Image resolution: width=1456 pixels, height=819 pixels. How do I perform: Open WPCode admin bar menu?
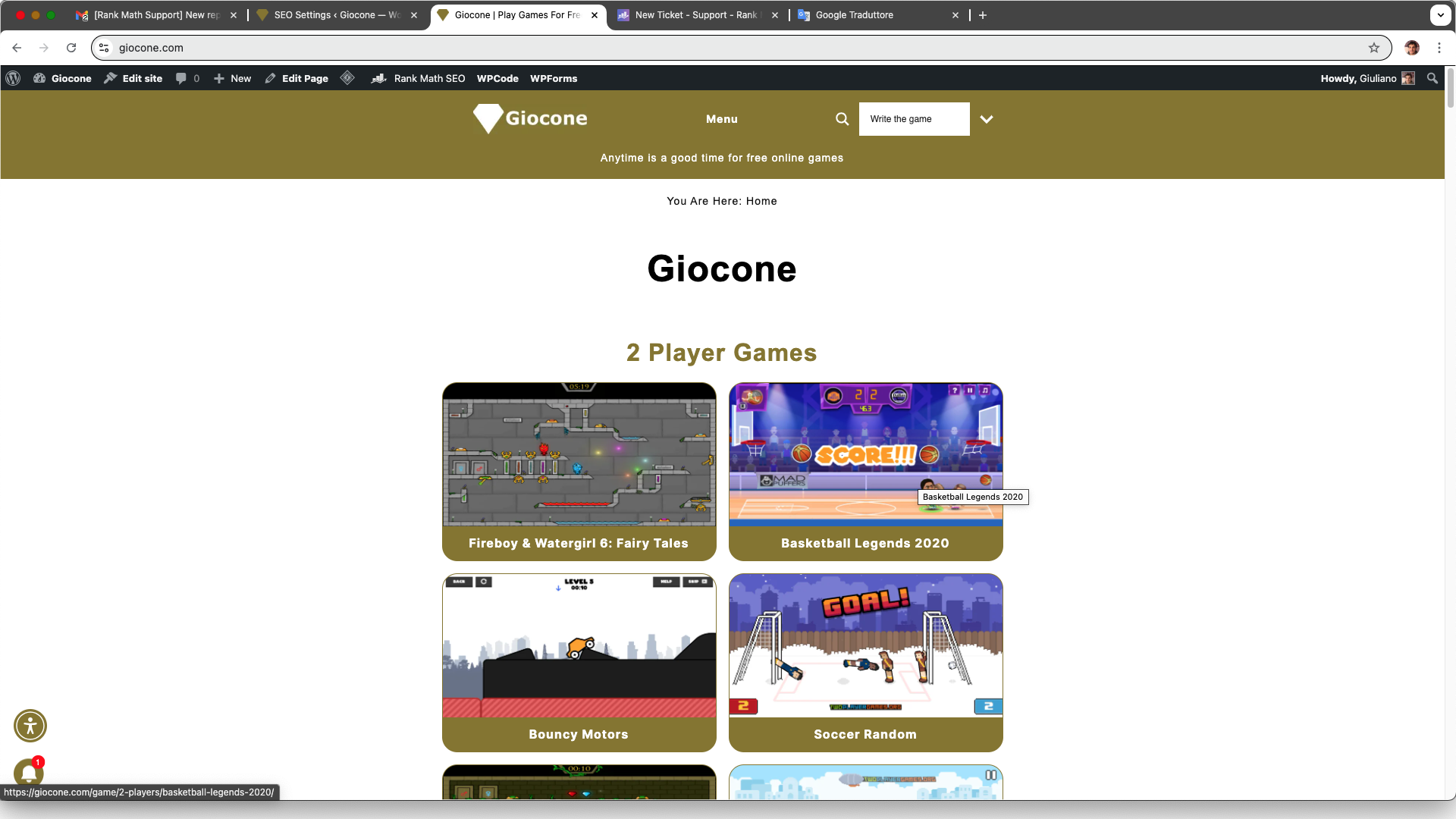pos(497,78)
